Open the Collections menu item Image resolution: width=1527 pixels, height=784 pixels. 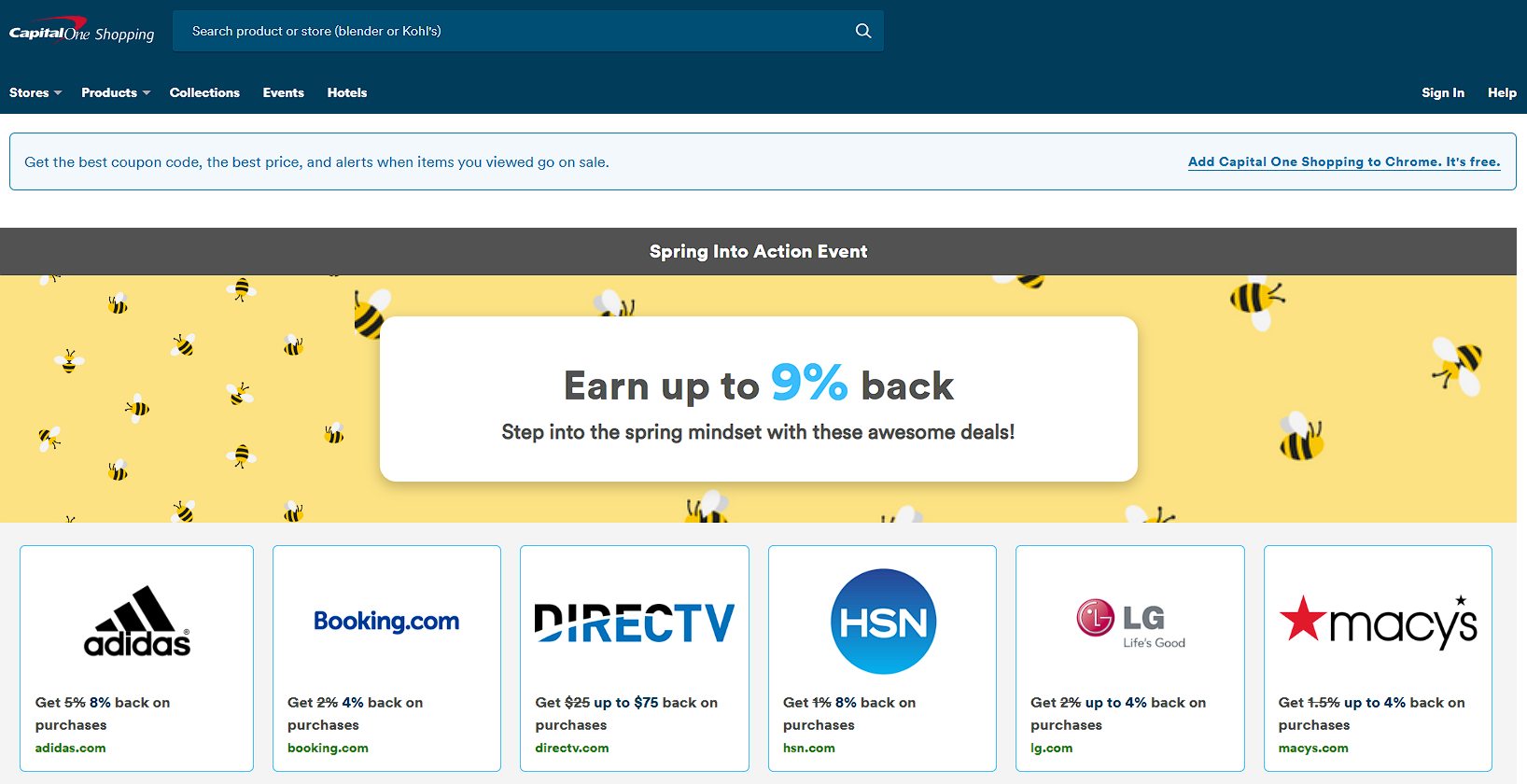pyautogui.click(x=204, y=92)
